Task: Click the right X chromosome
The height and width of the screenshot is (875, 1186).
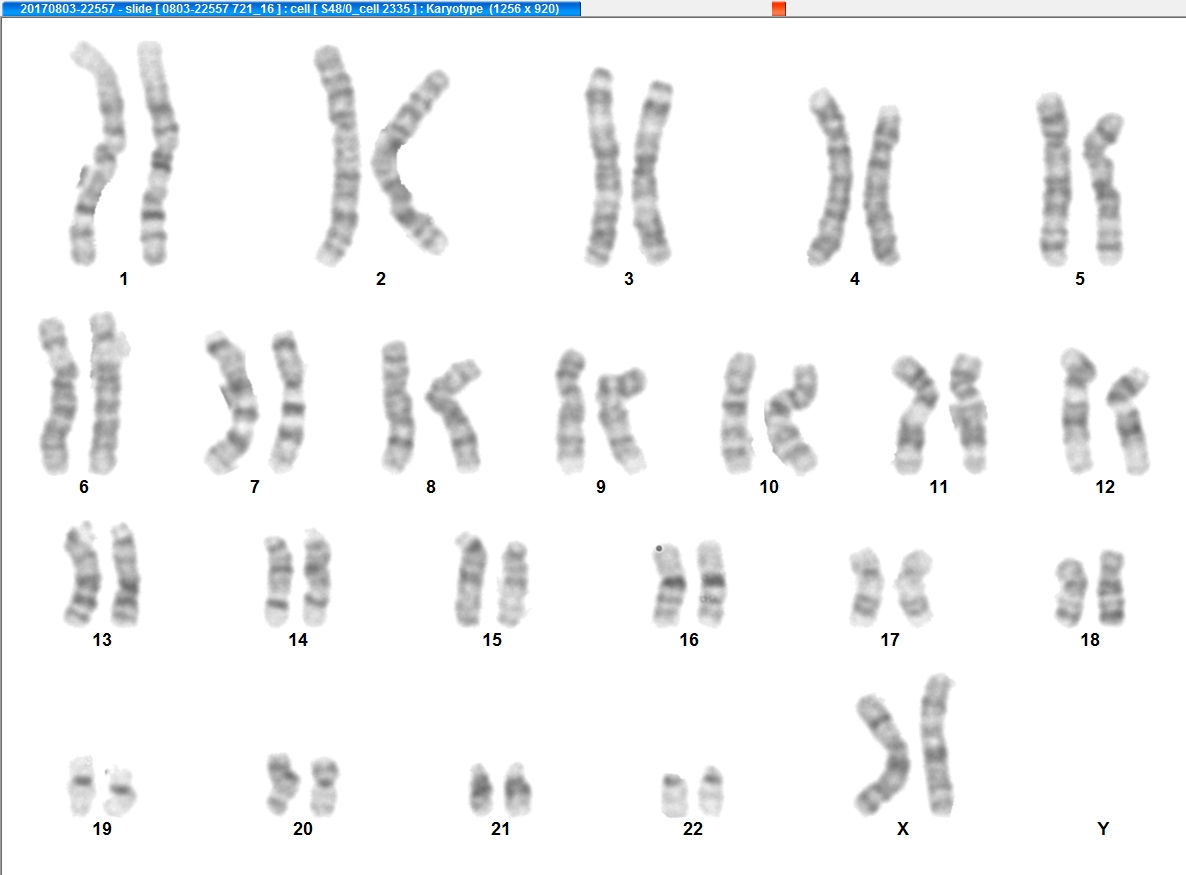Action: pos(938,745)
